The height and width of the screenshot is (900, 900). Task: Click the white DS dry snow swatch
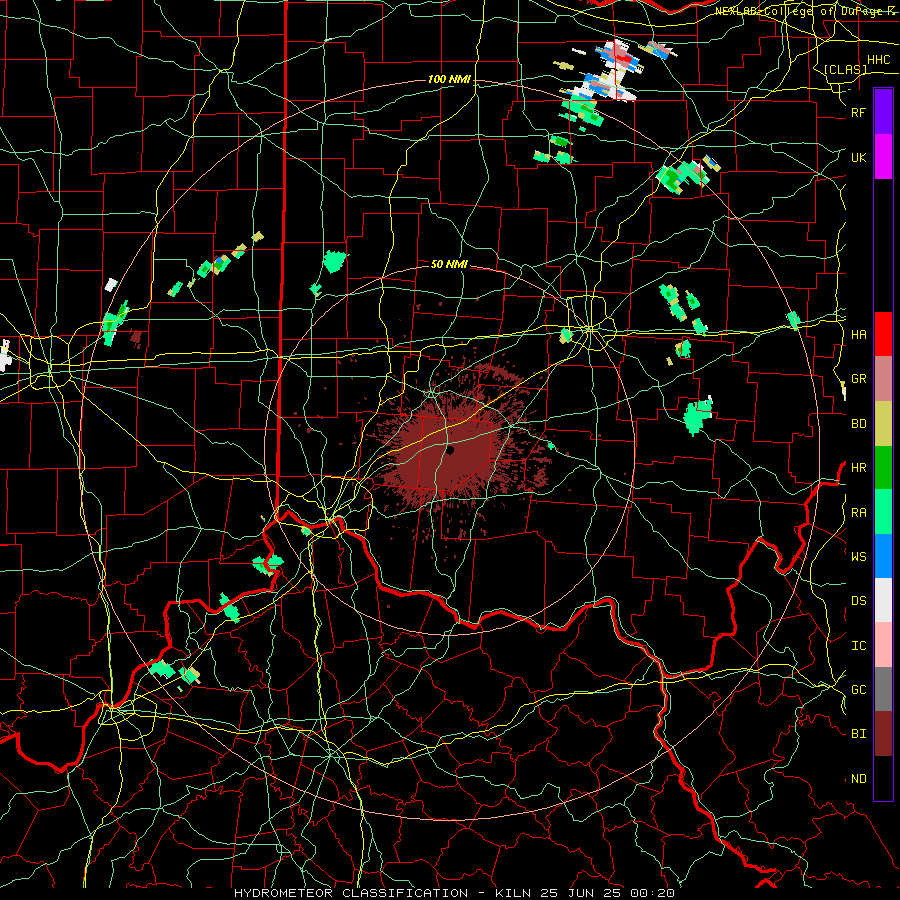pyautogui.click(x=883, y=600)
